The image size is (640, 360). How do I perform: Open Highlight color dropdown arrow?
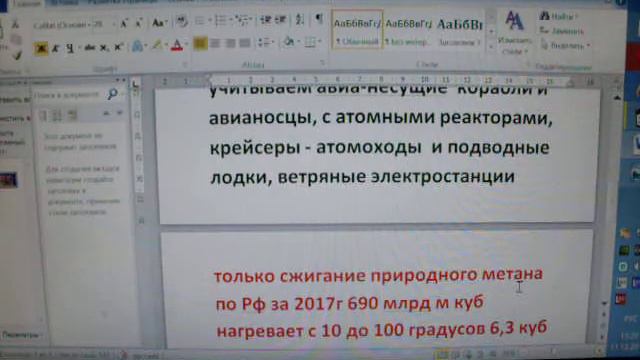coord(166,45)
